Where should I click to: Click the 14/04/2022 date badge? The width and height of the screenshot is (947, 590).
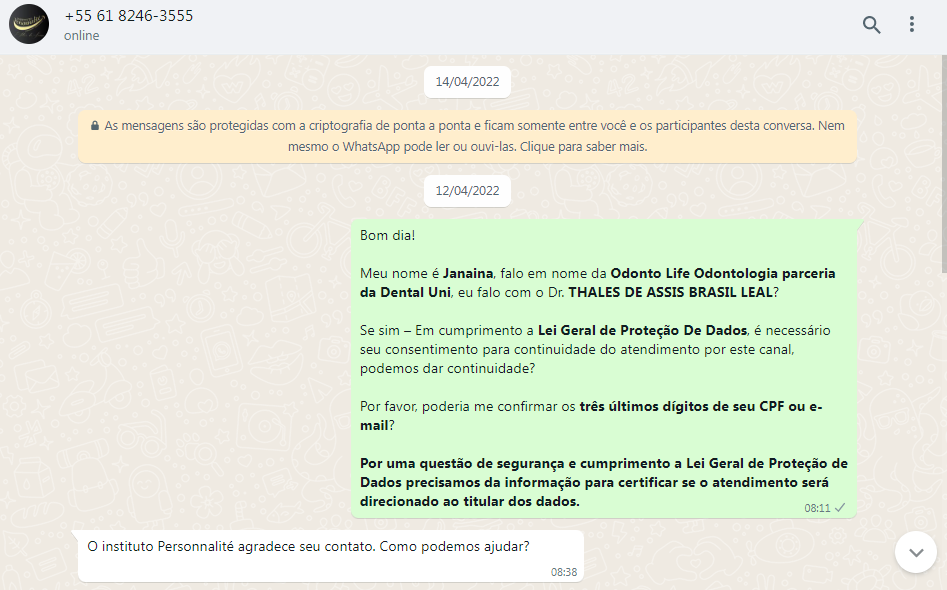click(x=467, y=82)
